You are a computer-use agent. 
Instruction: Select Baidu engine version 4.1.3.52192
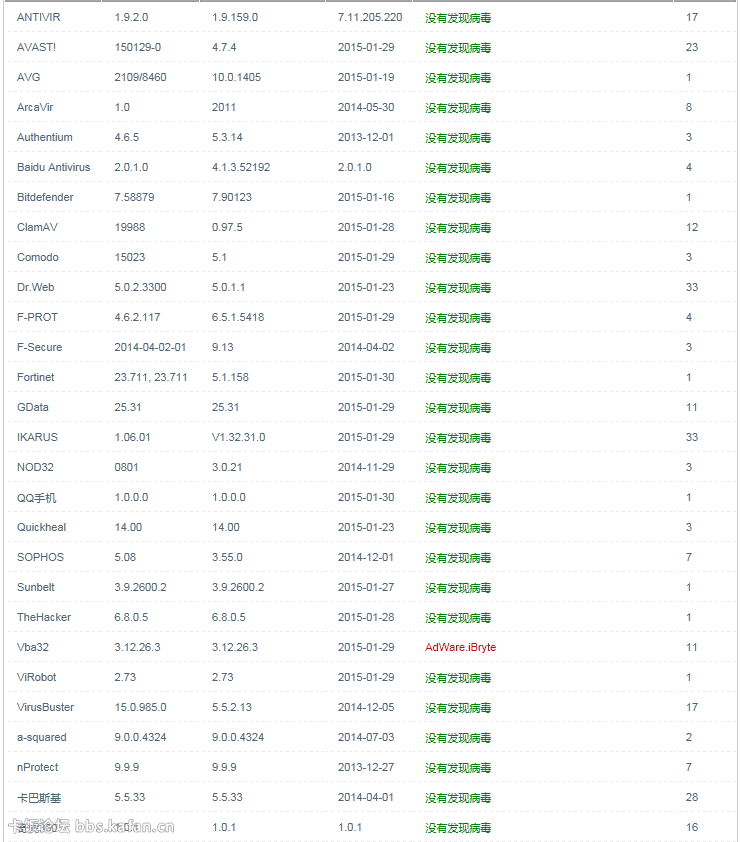[241, 168]
